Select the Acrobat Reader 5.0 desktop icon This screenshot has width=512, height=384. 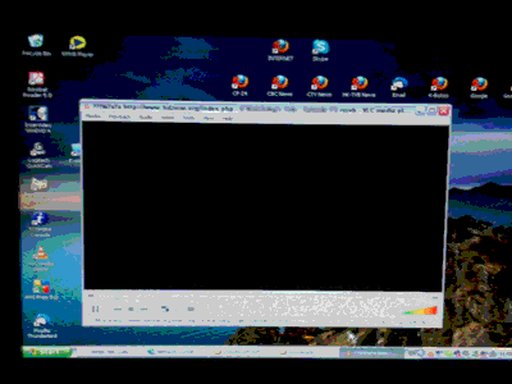[x=37, y=84]
